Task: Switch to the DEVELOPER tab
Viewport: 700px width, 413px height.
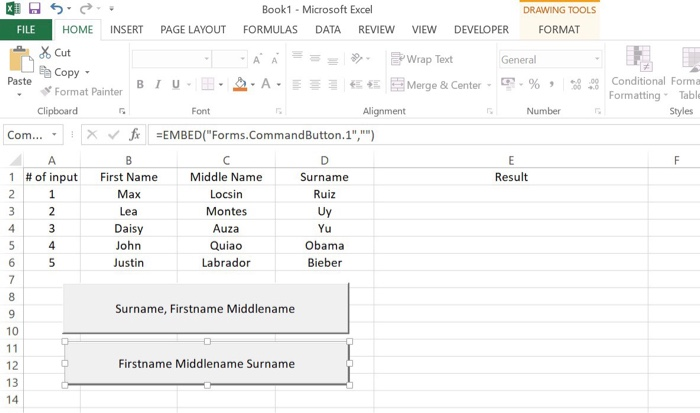Action: pyautogui.click(x=481, y=30)
